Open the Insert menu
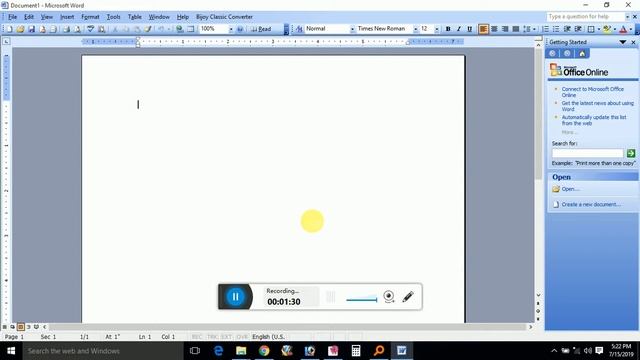 click(67, 17)
